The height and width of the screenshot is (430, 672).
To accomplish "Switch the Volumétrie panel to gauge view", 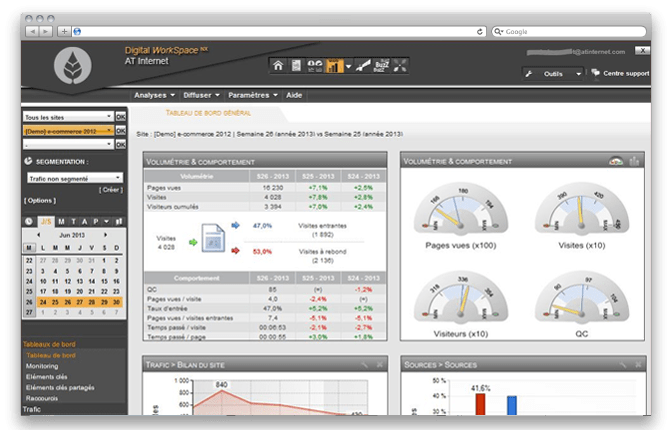I will pyautogui.click(x=616, y=161).
